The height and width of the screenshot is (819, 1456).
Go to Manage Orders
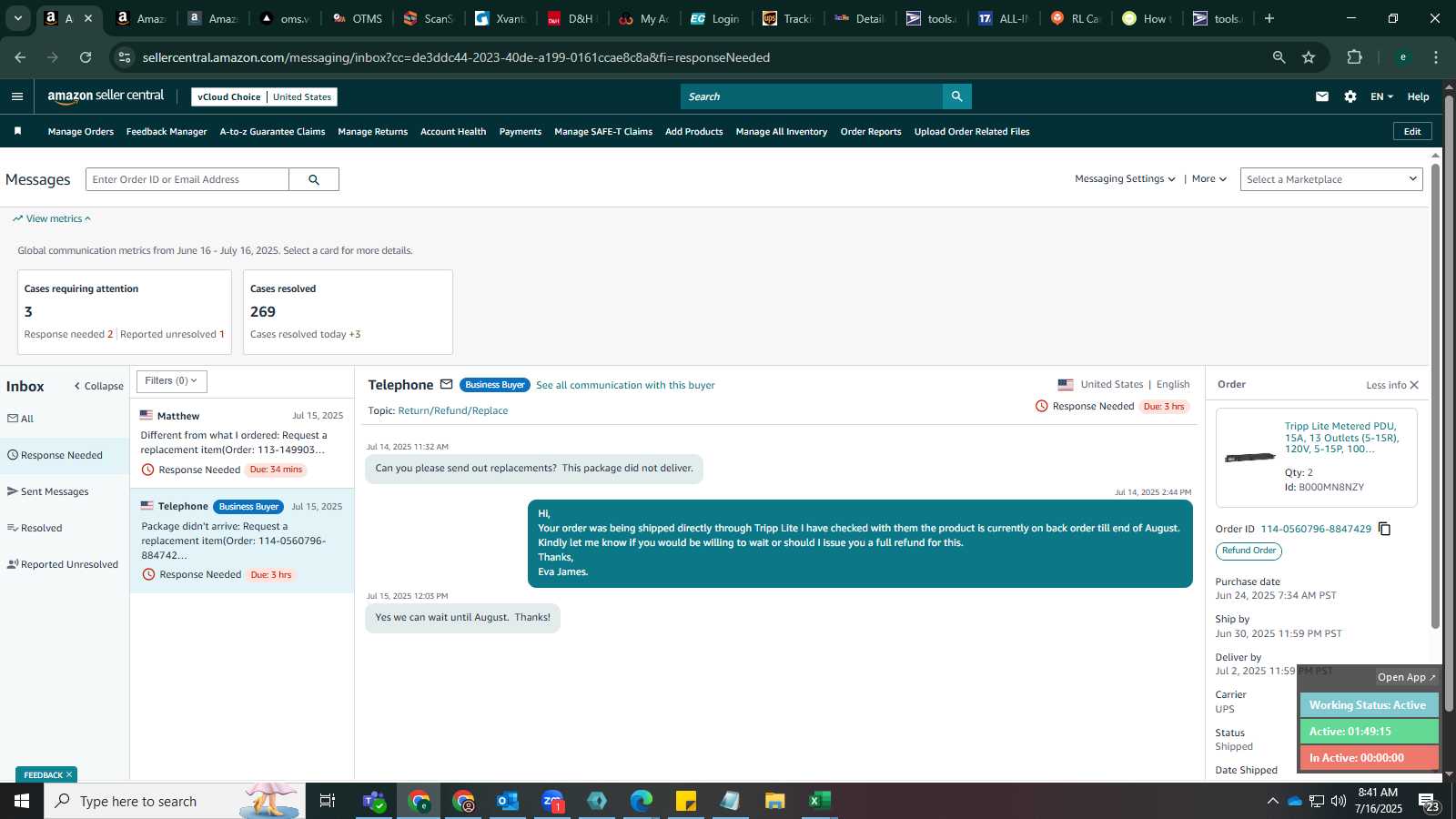(81, 132)
